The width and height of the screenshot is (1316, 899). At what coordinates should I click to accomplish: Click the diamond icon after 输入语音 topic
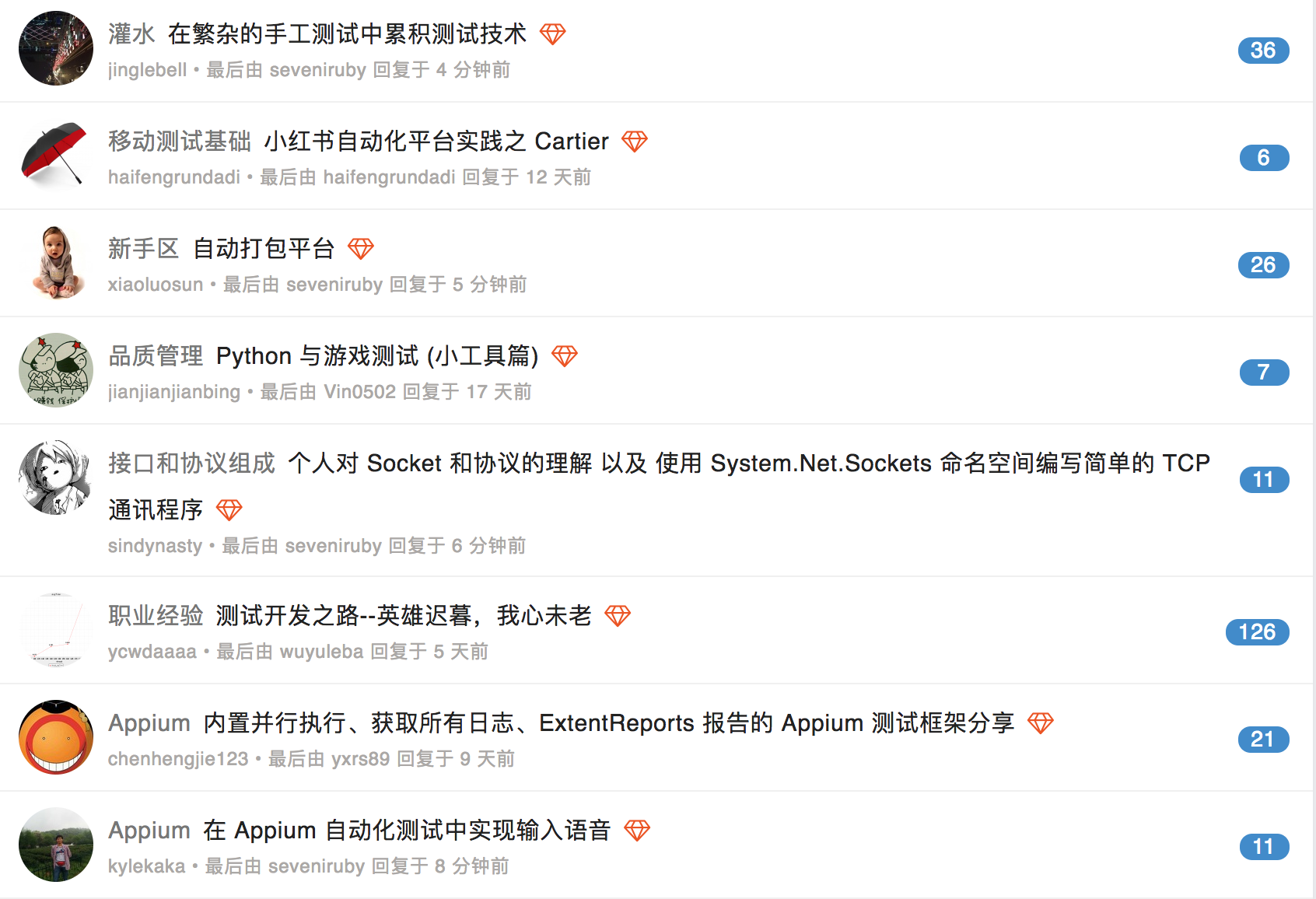637,831
